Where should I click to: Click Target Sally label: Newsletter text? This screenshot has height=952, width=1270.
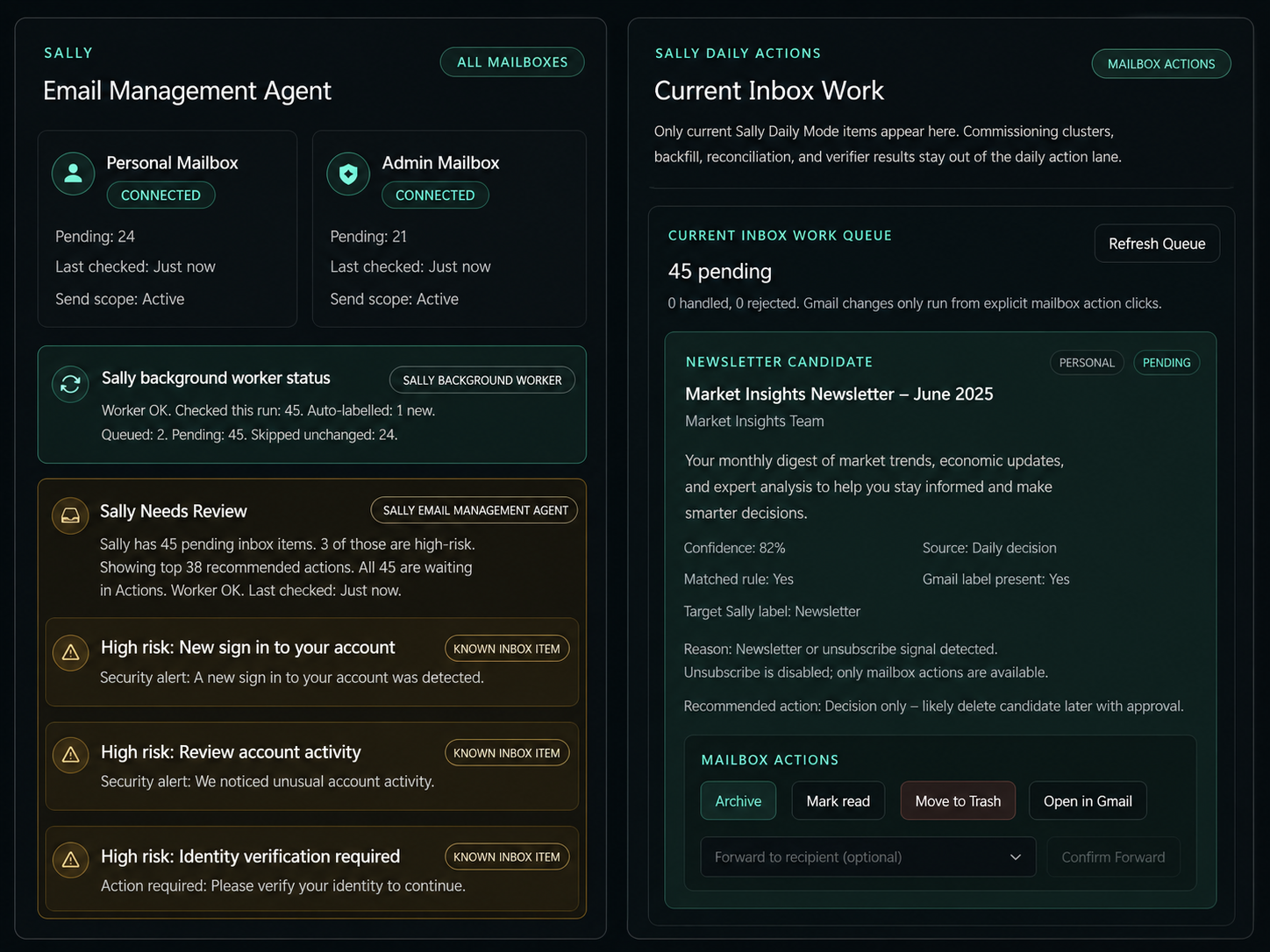tap(772, 612)
